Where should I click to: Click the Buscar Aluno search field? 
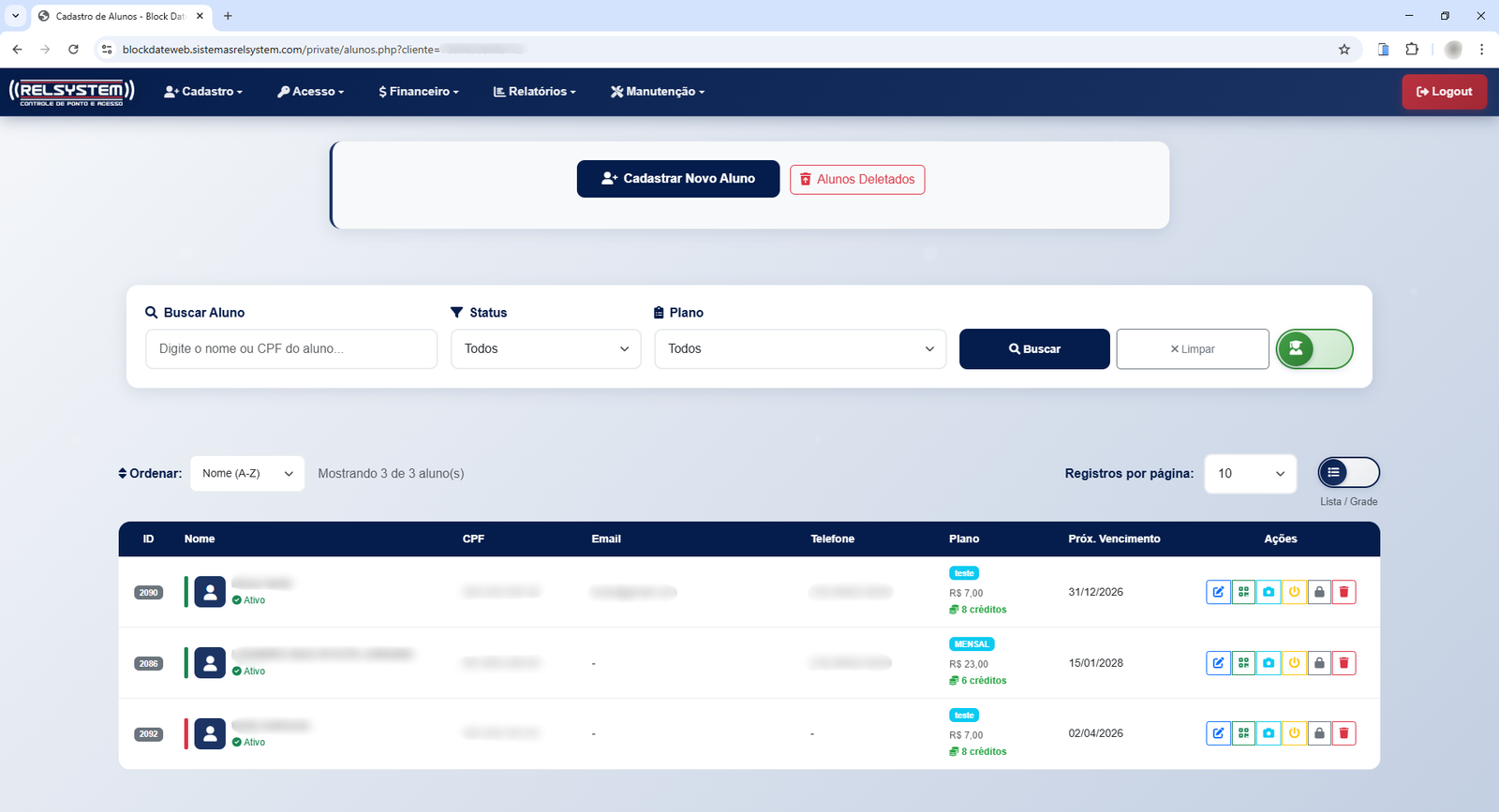tap(291, 349)
